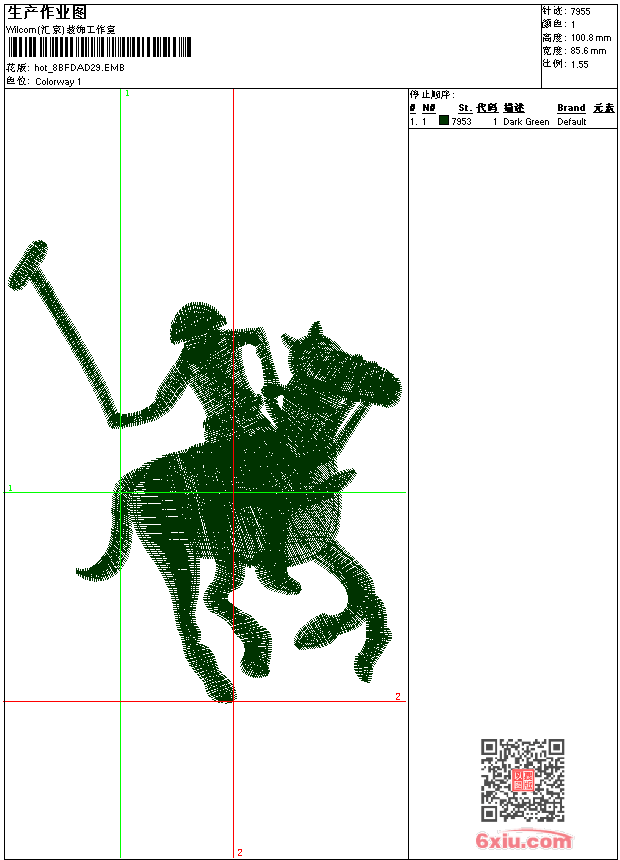Click the green marker 1 at left edge
The width and height of the screenshot is (620, 860).
[x=10, y=488]
